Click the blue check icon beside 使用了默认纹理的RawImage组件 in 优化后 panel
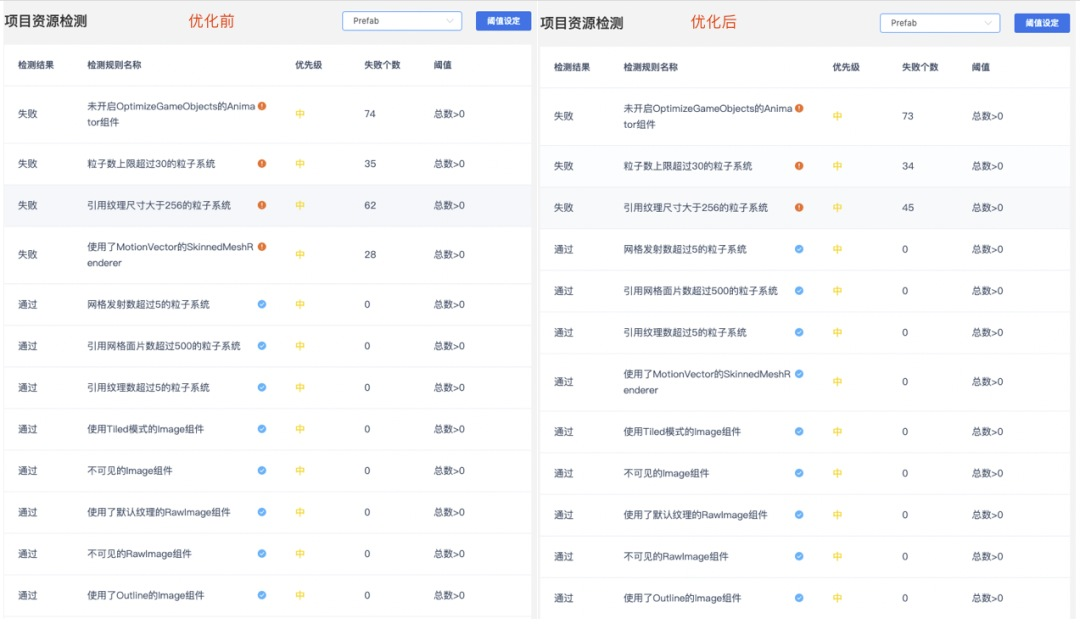 pyautogui.click(x=799, y=514)
